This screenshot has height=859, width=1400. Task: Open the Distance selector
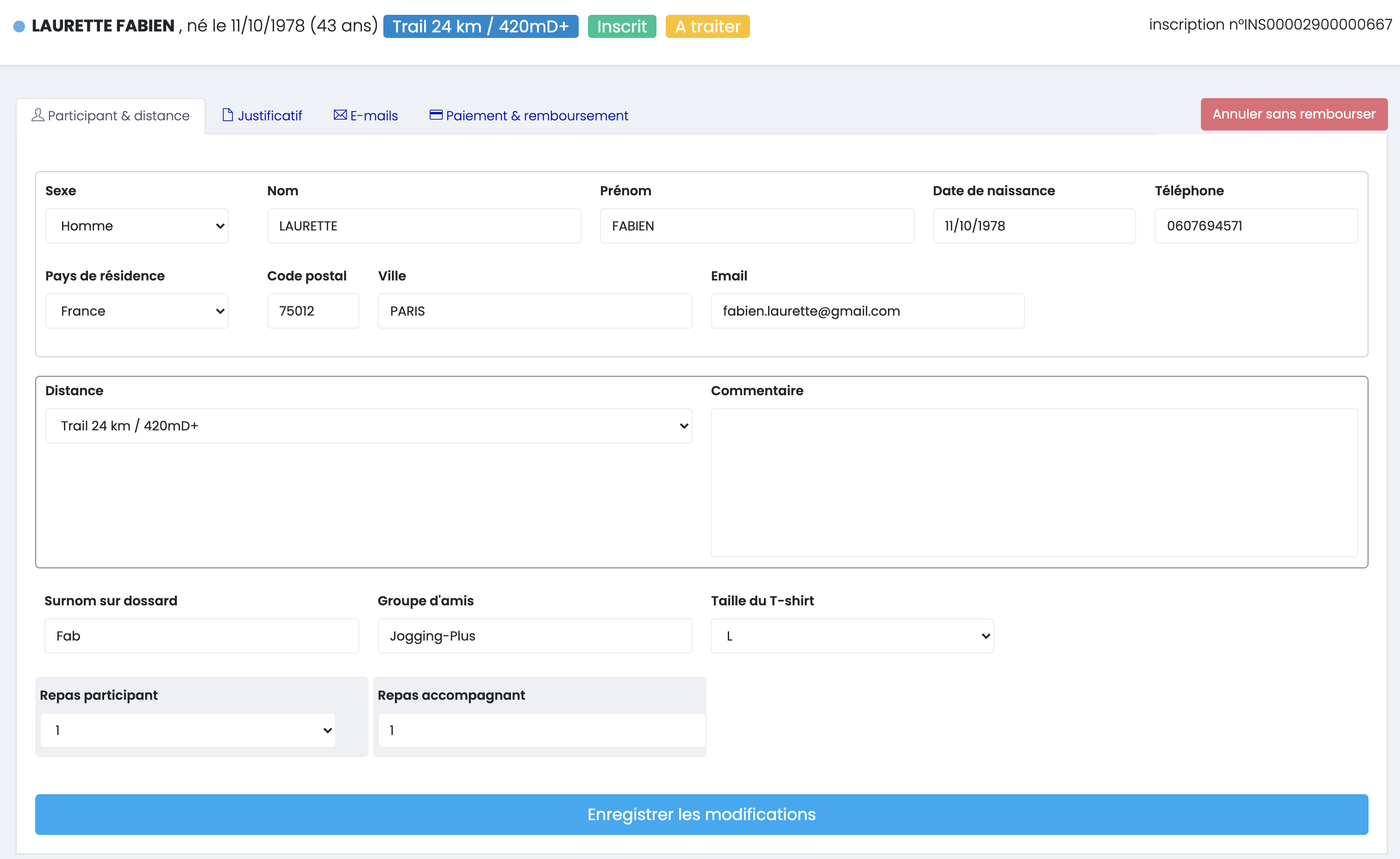(x=368, y=425)
